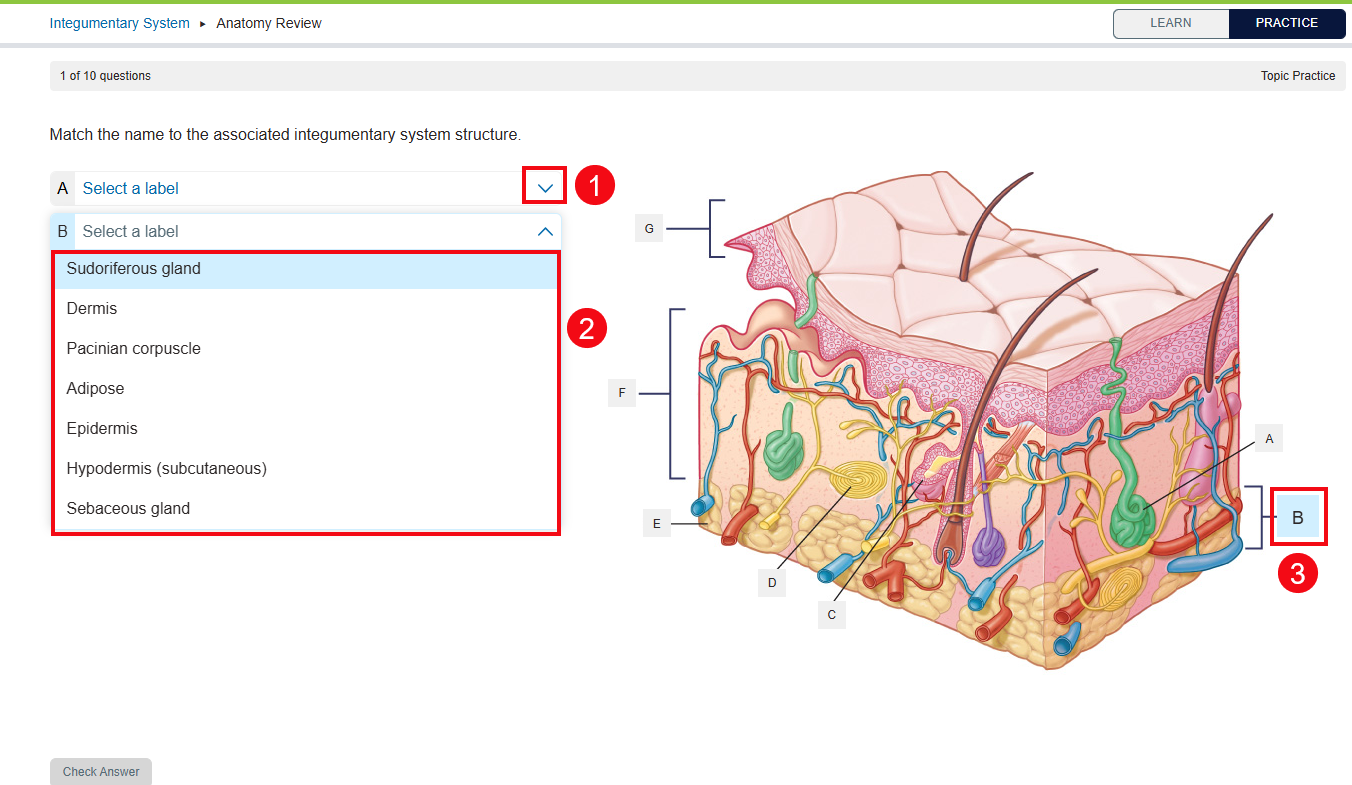This screenshot has width=1352, height=785.
Task: Select label E on the diagram
Action: pos(657,522)
